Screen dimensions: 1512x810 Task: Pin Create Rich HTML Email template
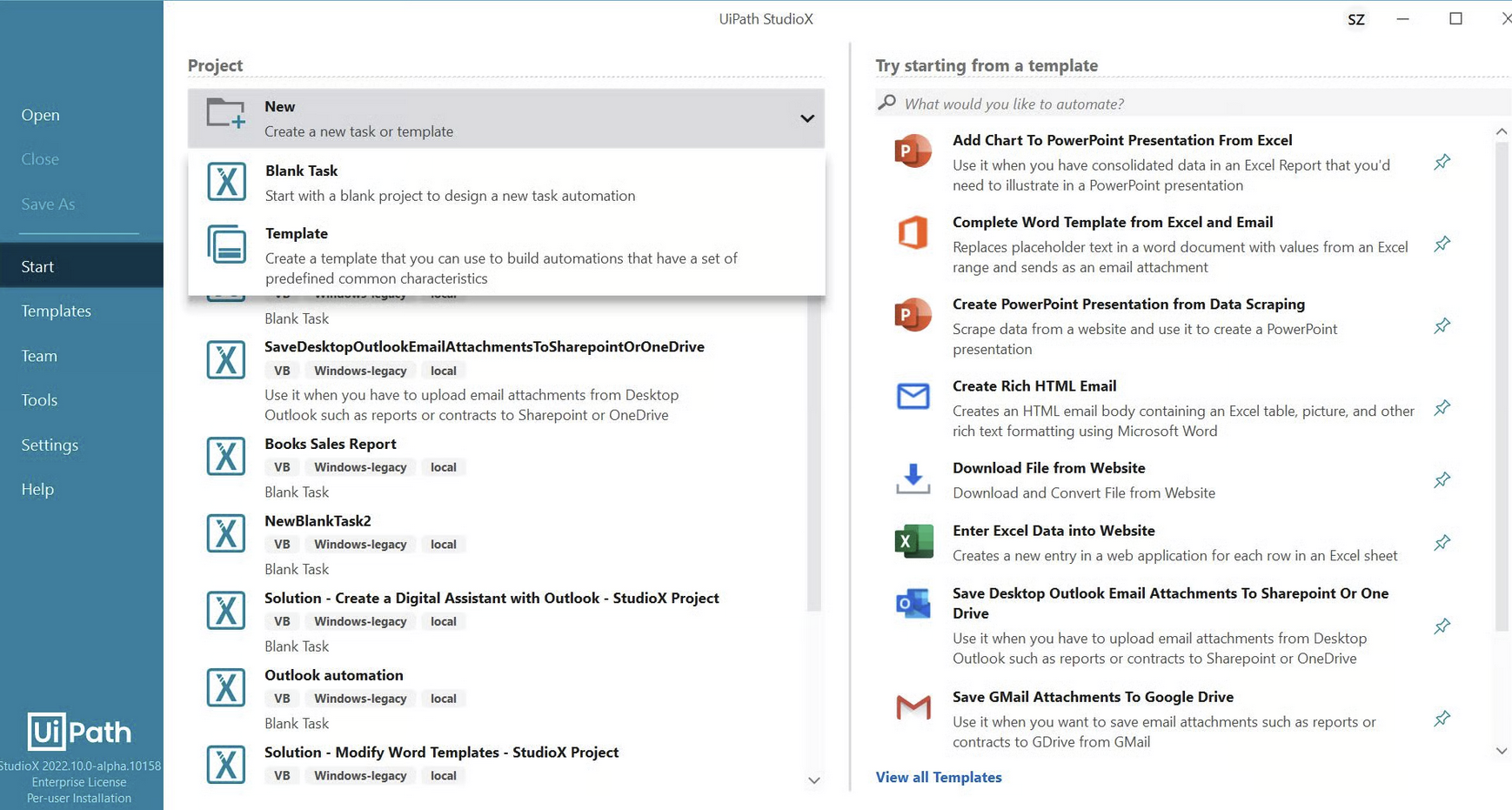point(1442,407)
